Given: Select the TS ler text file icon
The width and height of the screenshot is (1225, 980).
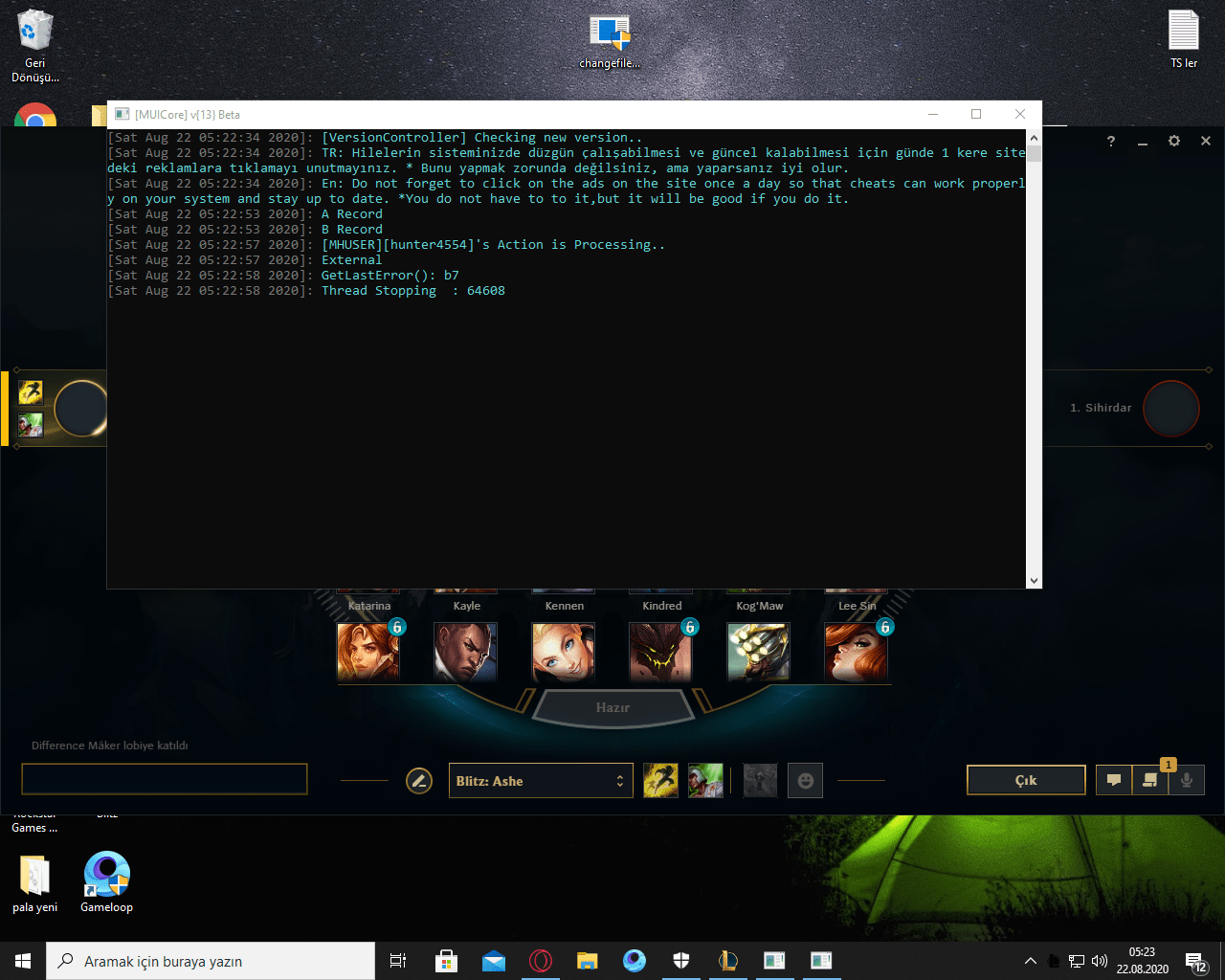Looking at the screenshot, I should click(x=1184, y=39).
